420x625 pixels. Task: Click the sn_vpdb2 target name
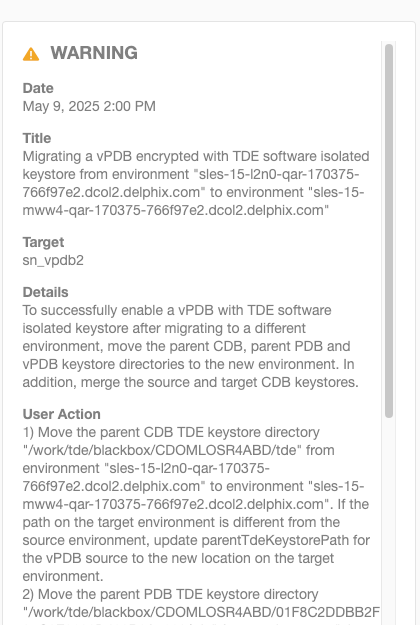click(x=53, y=261)
